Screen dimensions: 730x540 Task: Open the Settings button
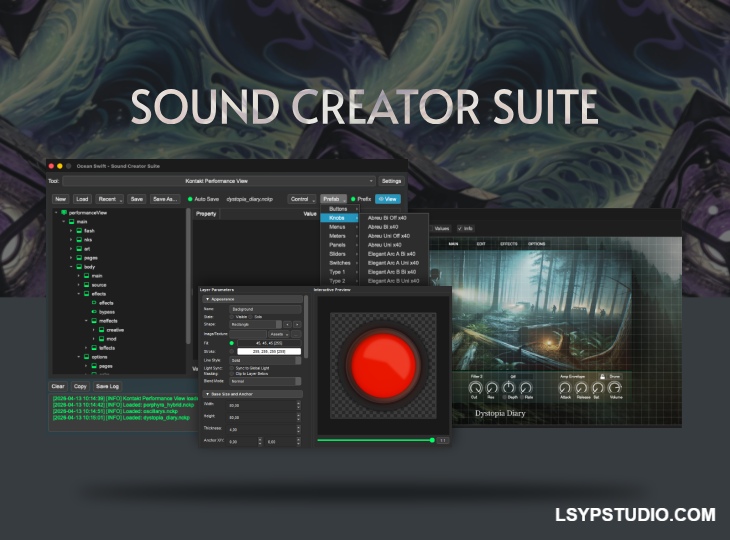(x=391, y=181)
